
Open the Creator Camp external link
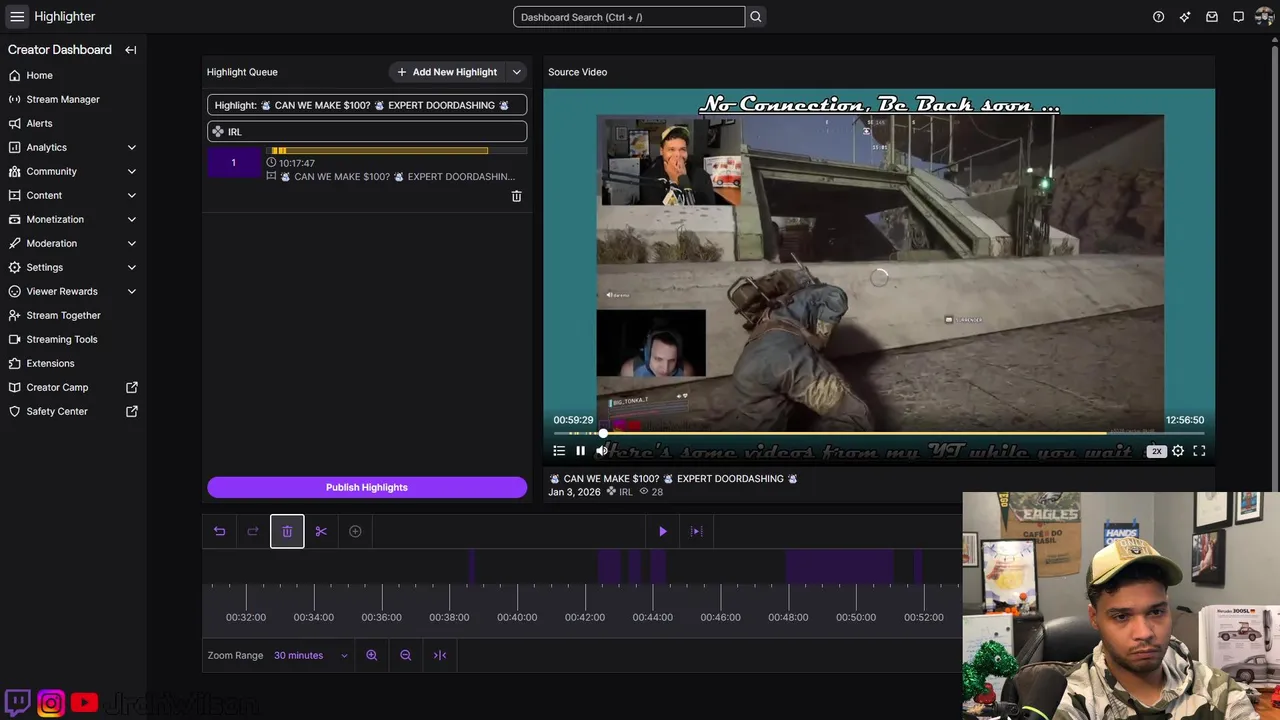click(x=73, y=387)
